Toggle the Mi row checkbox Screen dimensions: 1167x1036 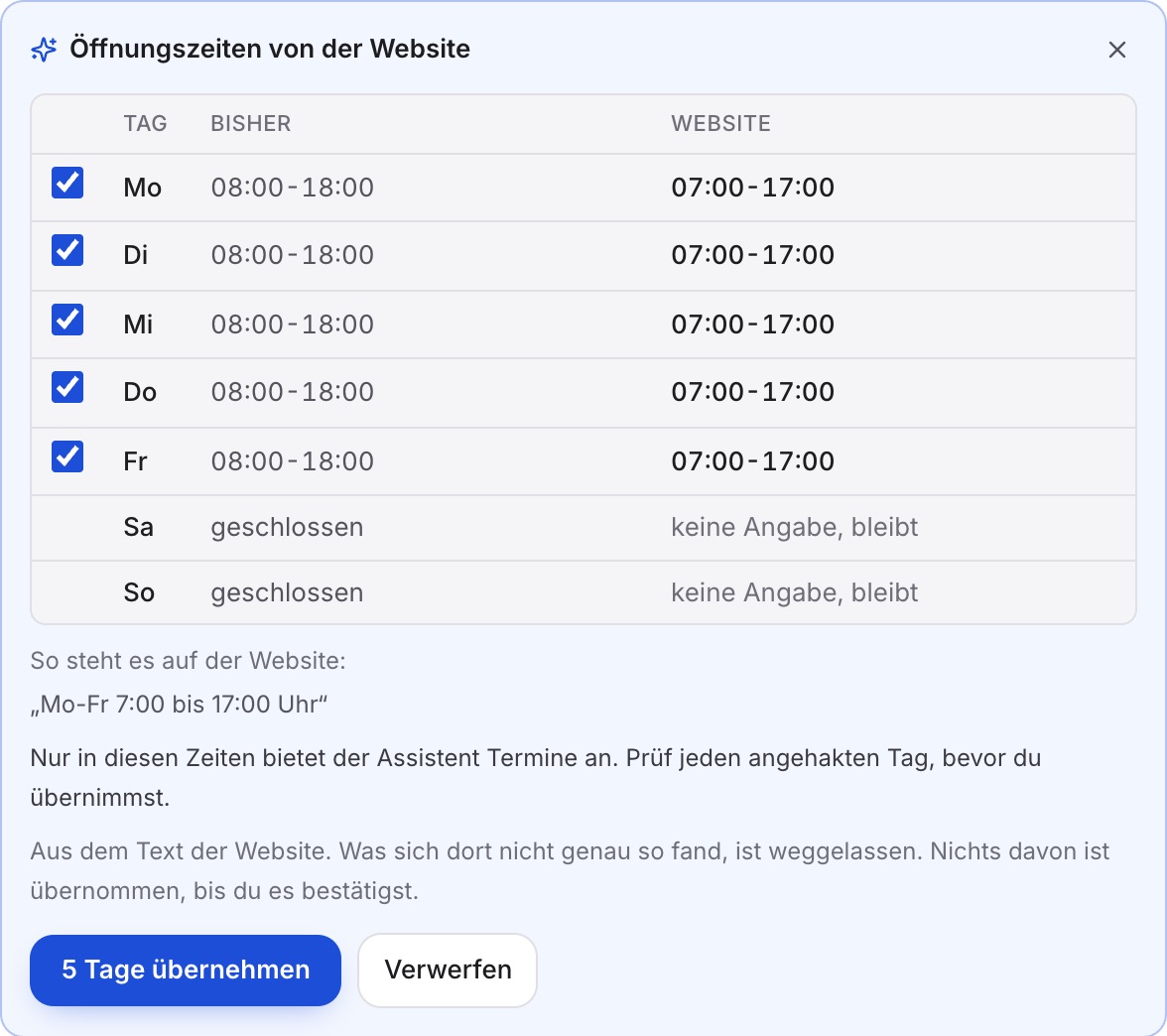tap(67, 320)
